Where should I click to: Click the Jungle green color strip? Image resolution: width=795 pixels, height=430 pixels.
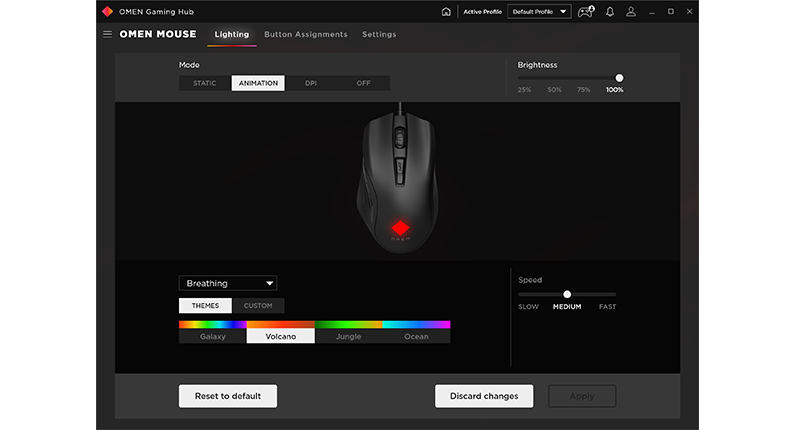(349, 325)
